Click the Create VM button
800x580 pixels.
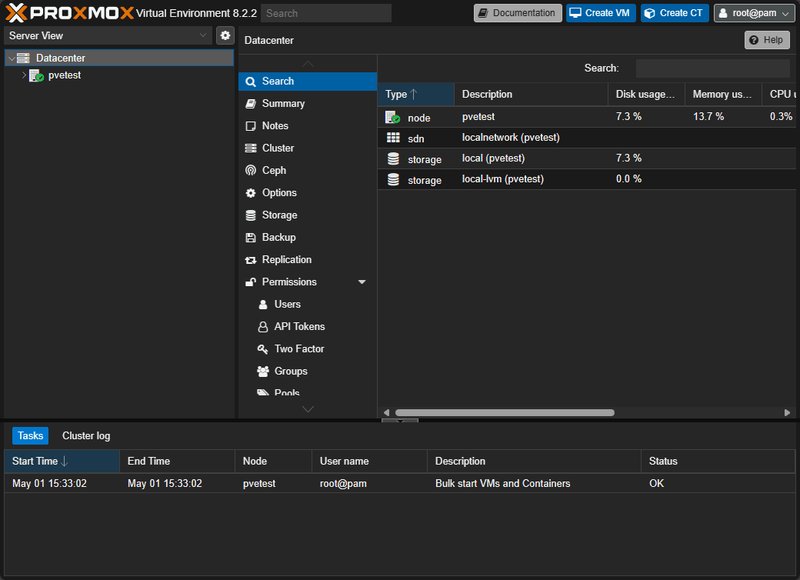601,13
